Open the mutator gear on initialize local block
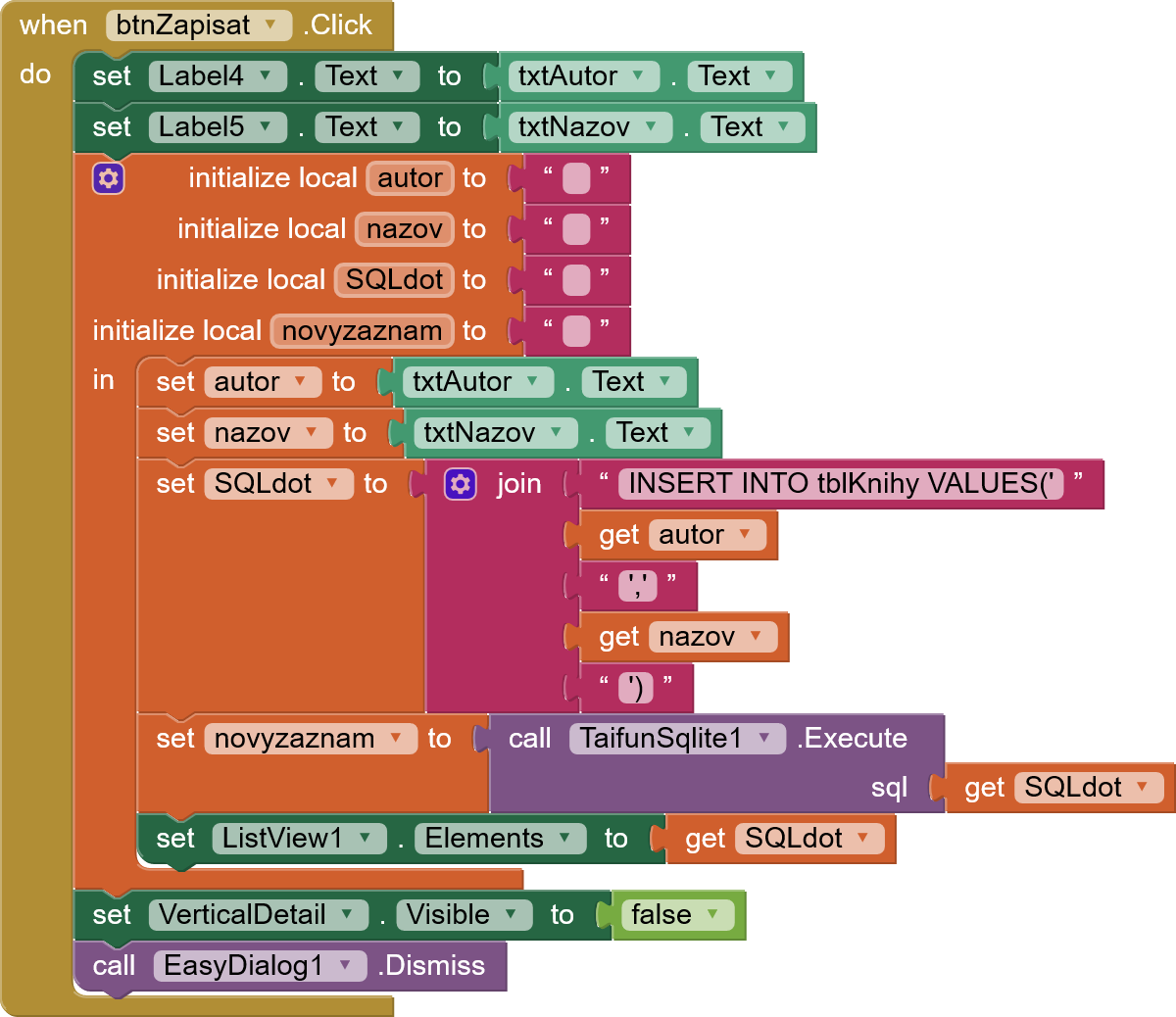Screen dimensions: 1176x1017 point(108,177)
